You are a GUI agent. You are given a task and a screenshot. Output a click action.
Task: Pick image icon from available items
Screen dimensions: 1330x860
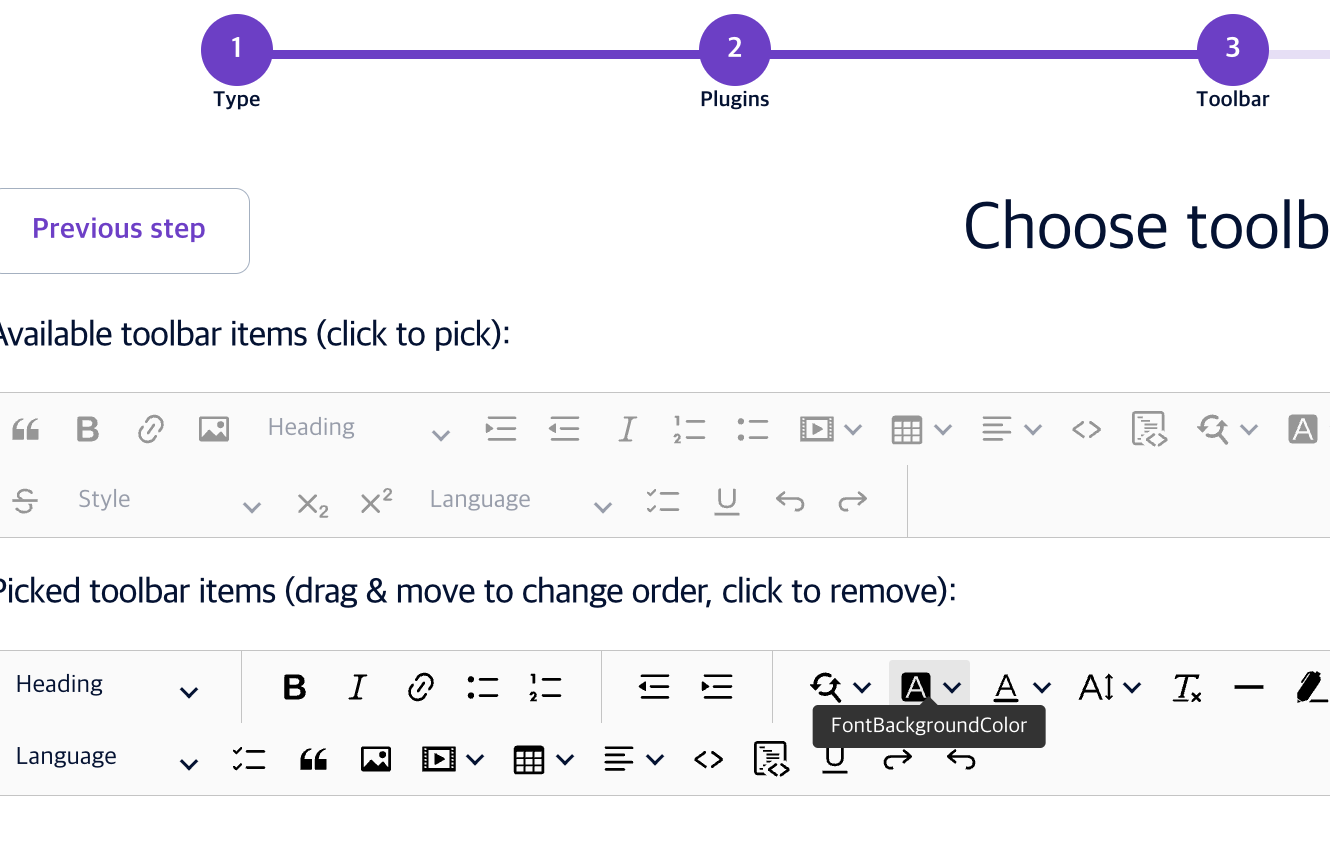tap(214, 430)
